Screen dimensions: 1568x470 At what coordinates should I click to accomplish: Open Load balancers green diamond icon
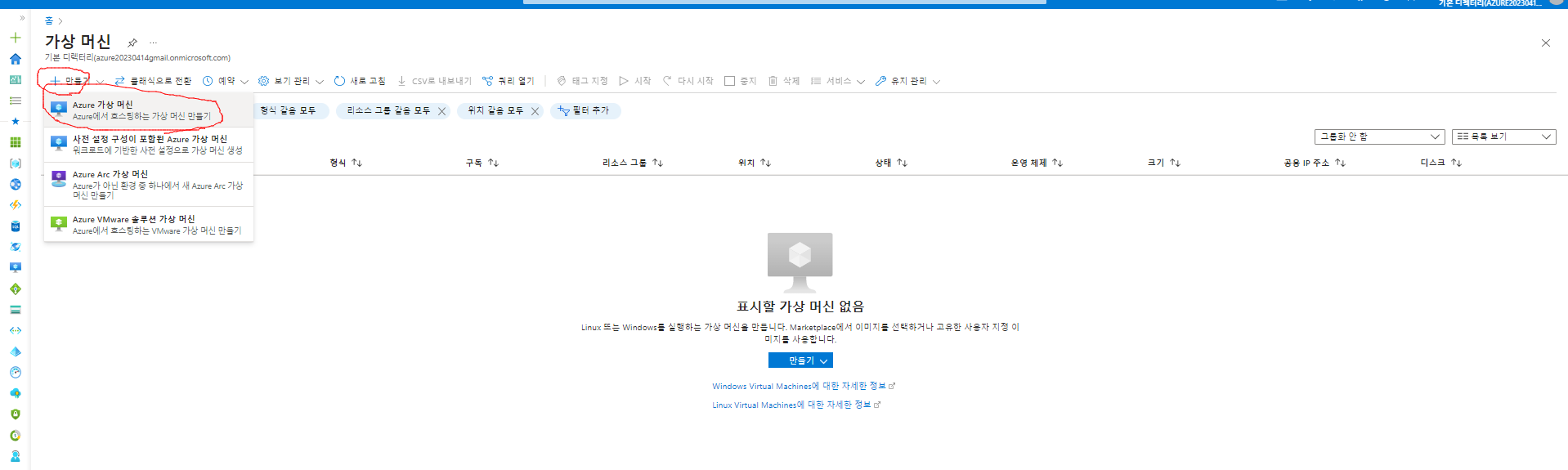point(15,289)
